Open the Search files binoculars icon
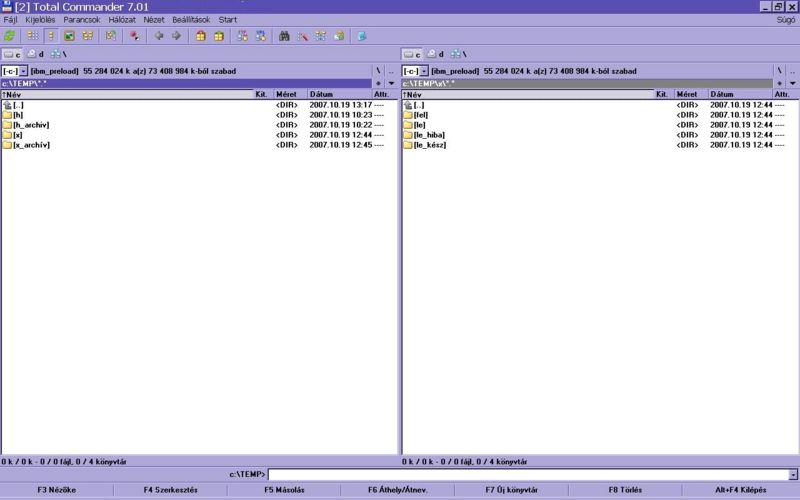The height and width of the screenshot is (500, 800). pyautogui.click(x=284, y=36)
